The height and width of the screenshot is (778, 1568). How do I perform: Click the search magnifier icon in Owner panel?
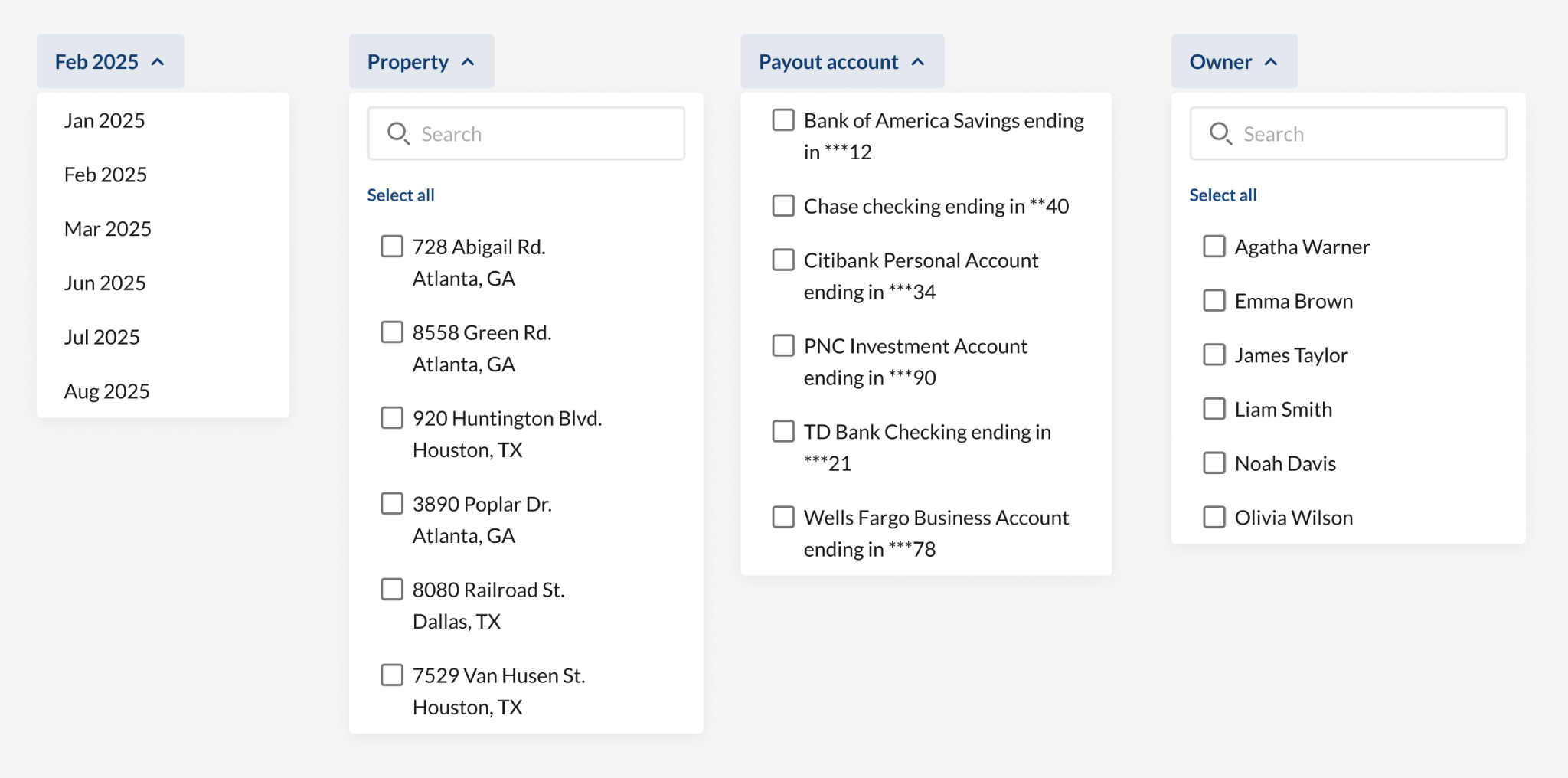coord(1220,134)
